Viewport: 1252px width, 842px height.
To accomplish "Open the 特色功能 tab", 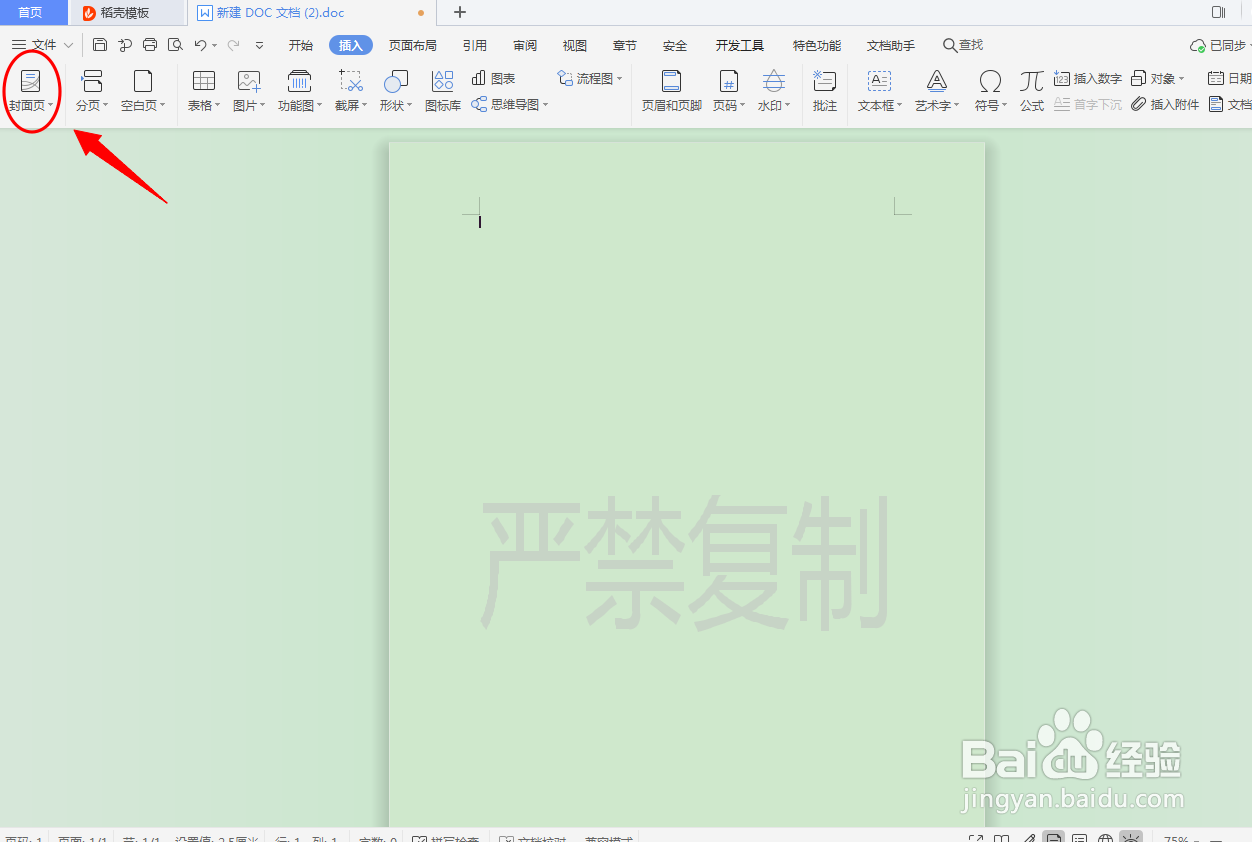I will (817, 45).
